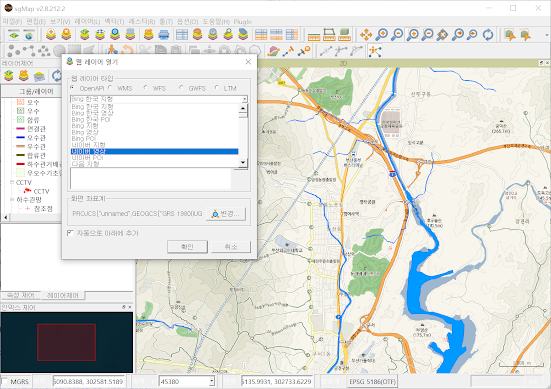Open the PlugIn menu
Viewport: 551px width, 389px height.
pos(242,22)
